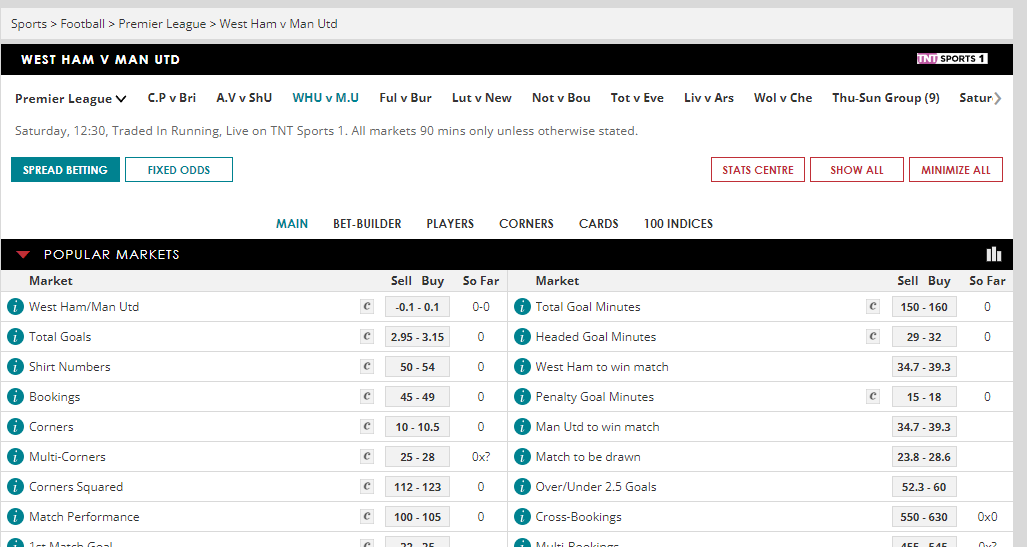Viewport: 1027px width, 547px height.
Task: Open the A.V v ShU fixture
Action: click(244, 98)
